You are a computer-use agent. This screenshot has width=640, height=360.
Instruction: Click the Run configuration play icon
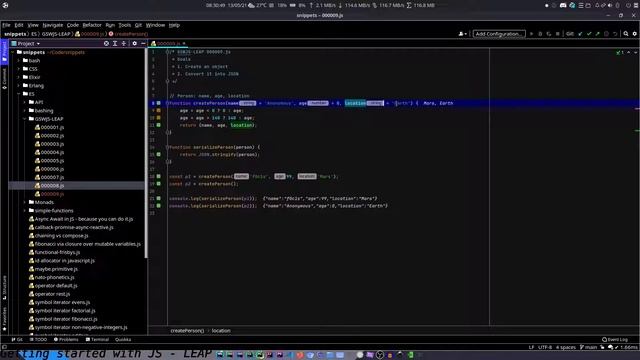point(531,34)
